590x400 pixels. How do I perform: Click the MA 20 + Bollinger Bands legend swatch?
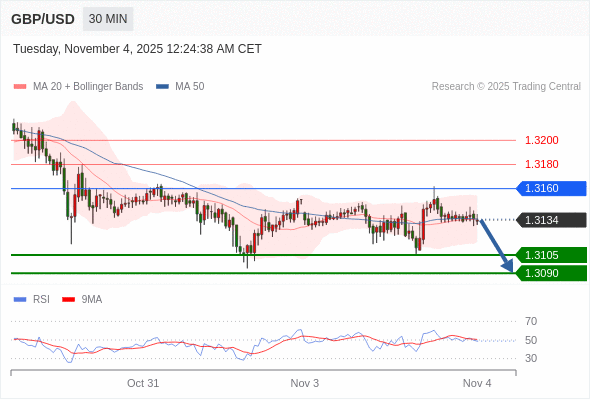20,87
